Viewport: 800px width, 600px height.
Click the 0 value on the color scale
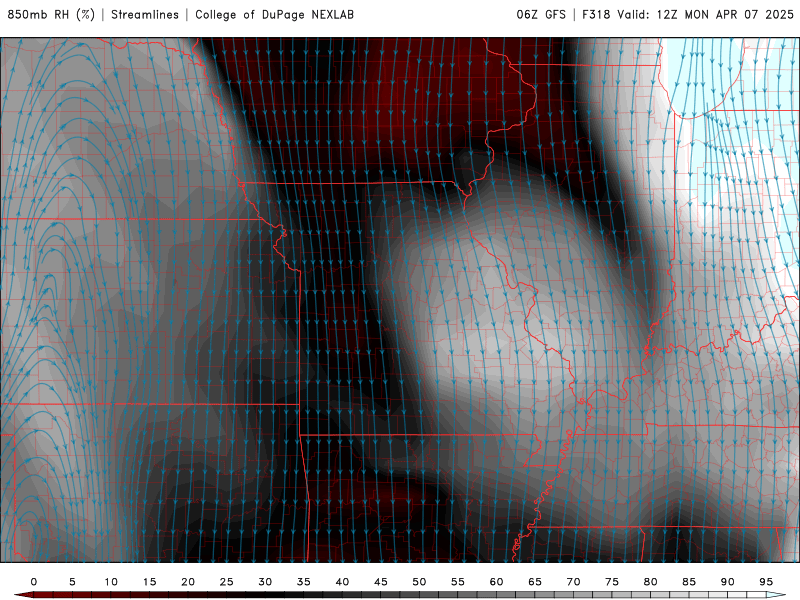[34, 582]
